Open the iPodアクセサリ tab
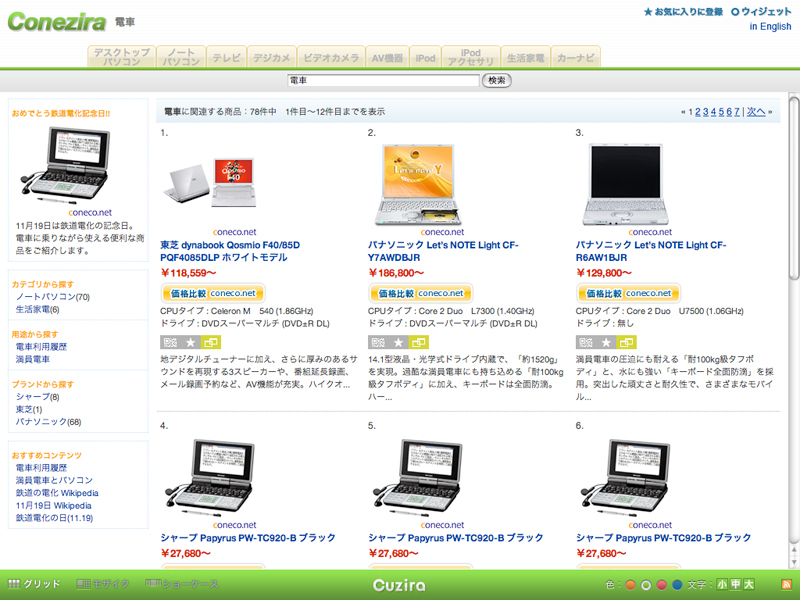800x600 pixels. (470, 57)
